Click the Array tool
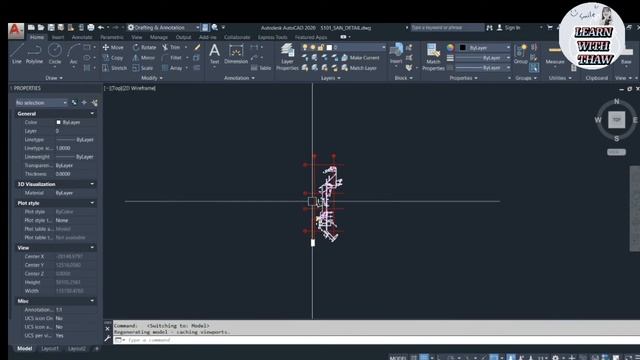Screen dimensions: 640x360 pyautogui.click(x=172, y=68)
